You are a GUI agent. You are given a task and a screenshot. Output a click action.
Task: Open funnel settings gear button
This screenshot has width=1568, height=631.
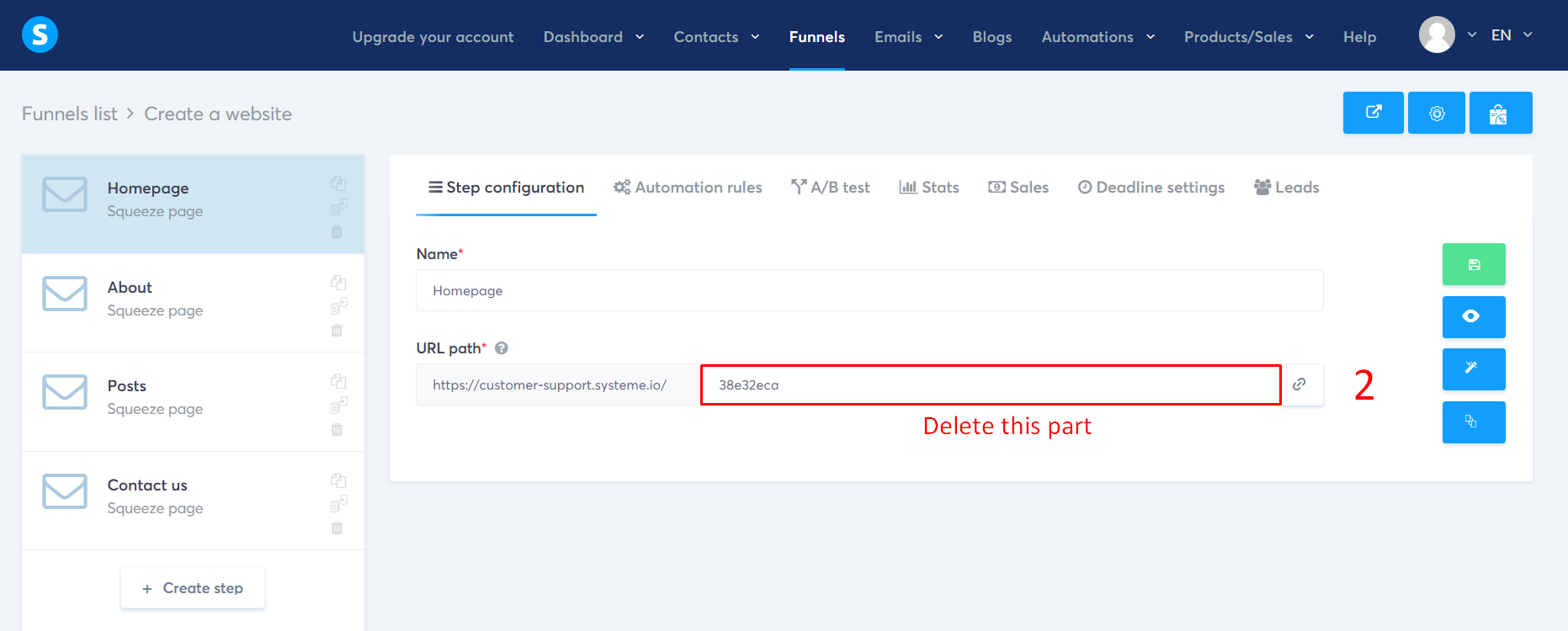pyautogui.click(x=1437, y=113)
